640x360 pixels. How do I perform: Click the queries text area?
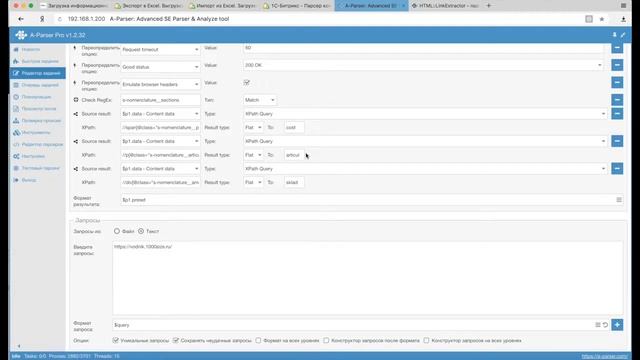[368, 278]
